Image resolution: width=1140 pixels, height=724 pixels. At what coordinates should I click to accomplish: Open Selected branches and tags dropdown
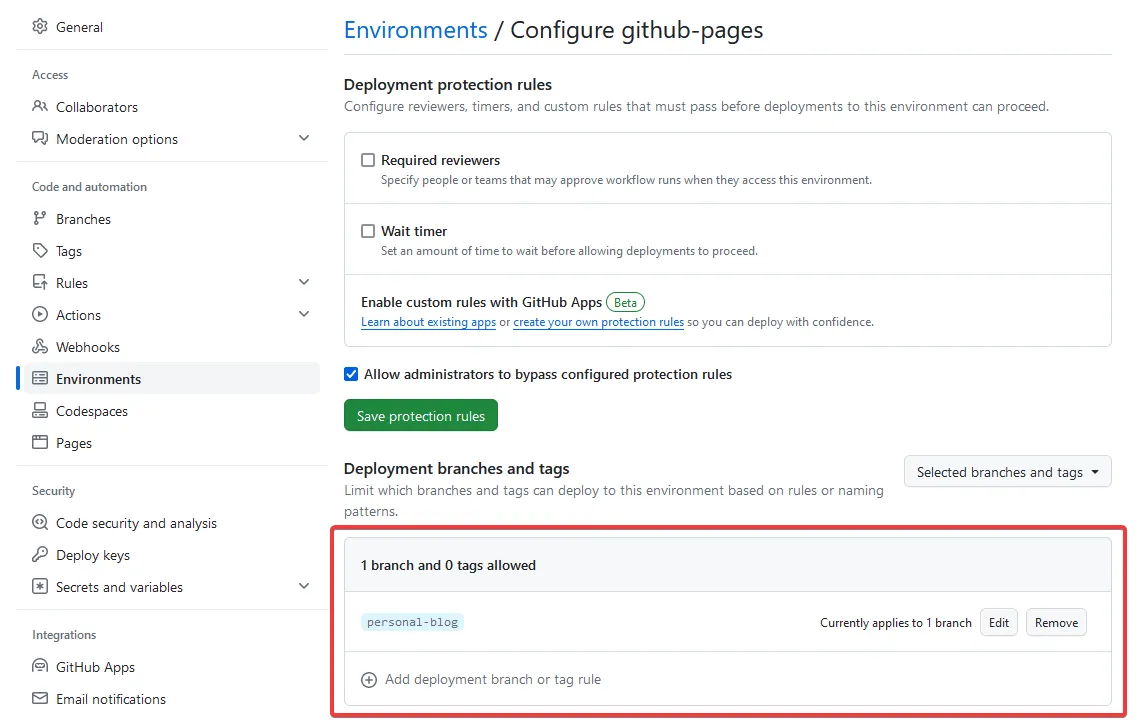(1008, 472)
